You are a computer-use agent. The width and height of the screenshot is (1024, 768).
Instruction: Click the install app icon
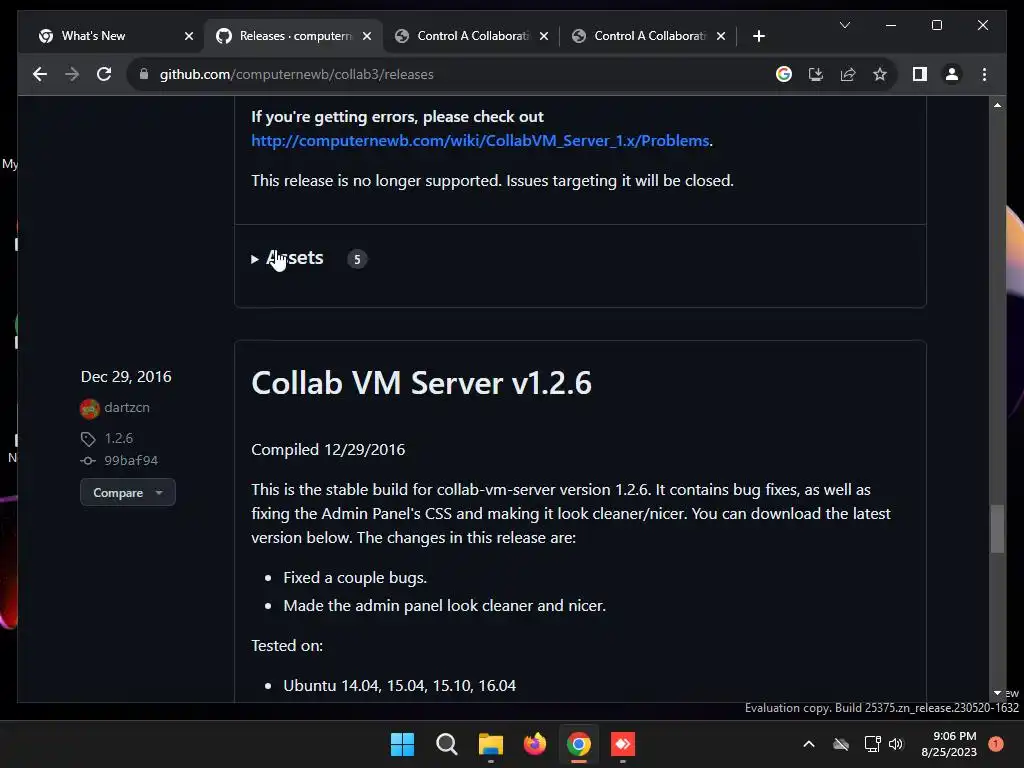(816, 74)
